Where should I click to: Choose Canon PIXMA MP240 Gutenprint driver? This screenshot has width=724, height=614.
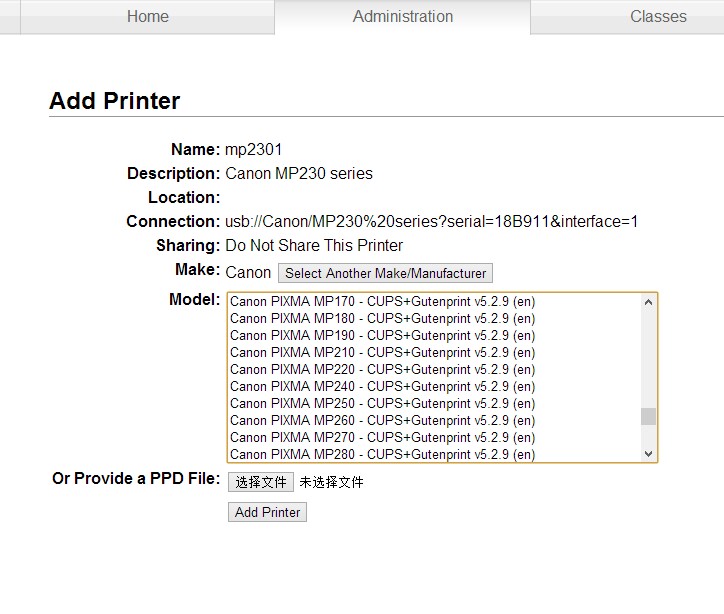(x=434, y=387)
